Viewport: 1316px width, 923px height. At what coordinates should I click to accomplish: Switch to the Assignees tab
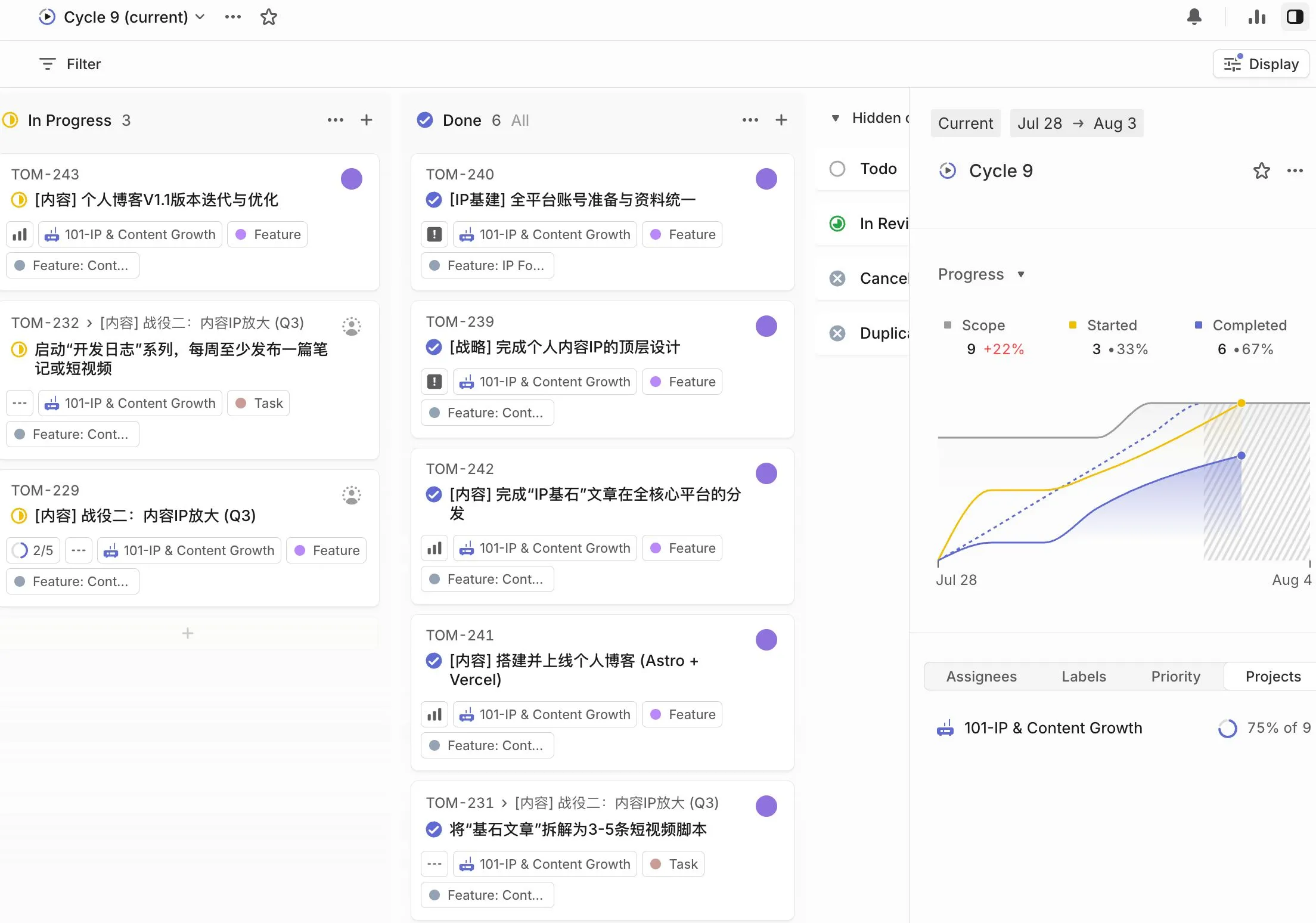981,676
